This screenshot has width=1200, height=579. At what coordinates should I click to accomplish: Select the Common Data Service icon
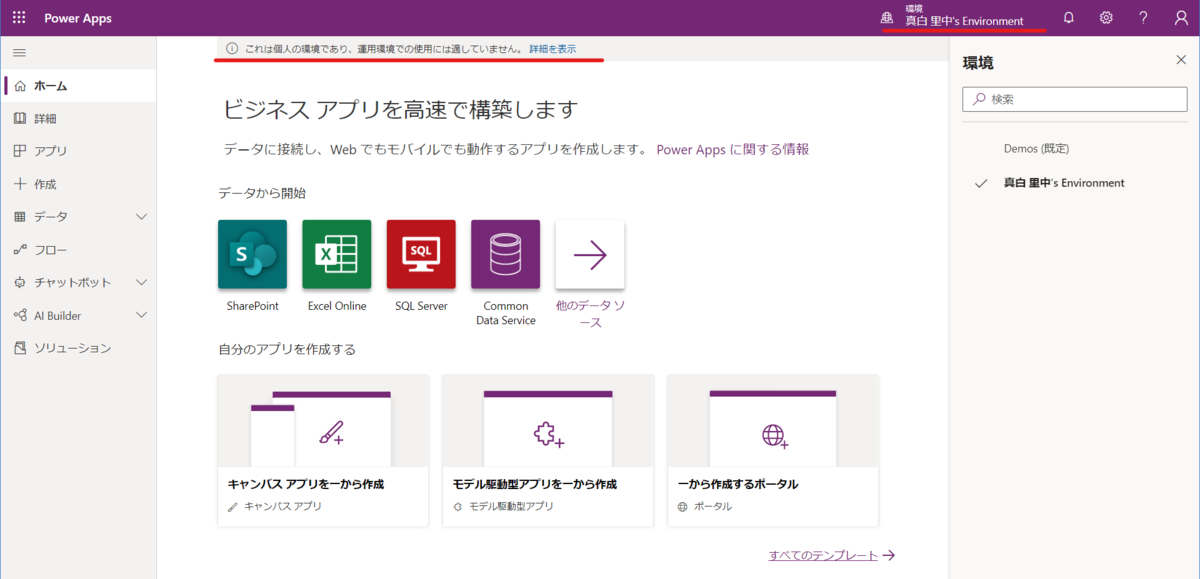(x=505, y=254)
